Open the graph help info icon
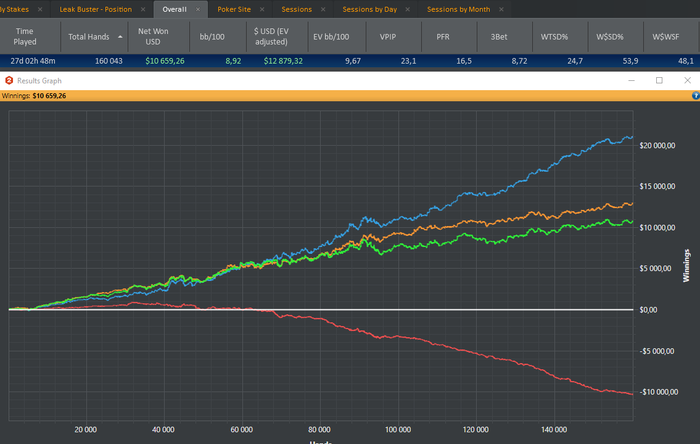The image size is (700, 444). (696, 95)
